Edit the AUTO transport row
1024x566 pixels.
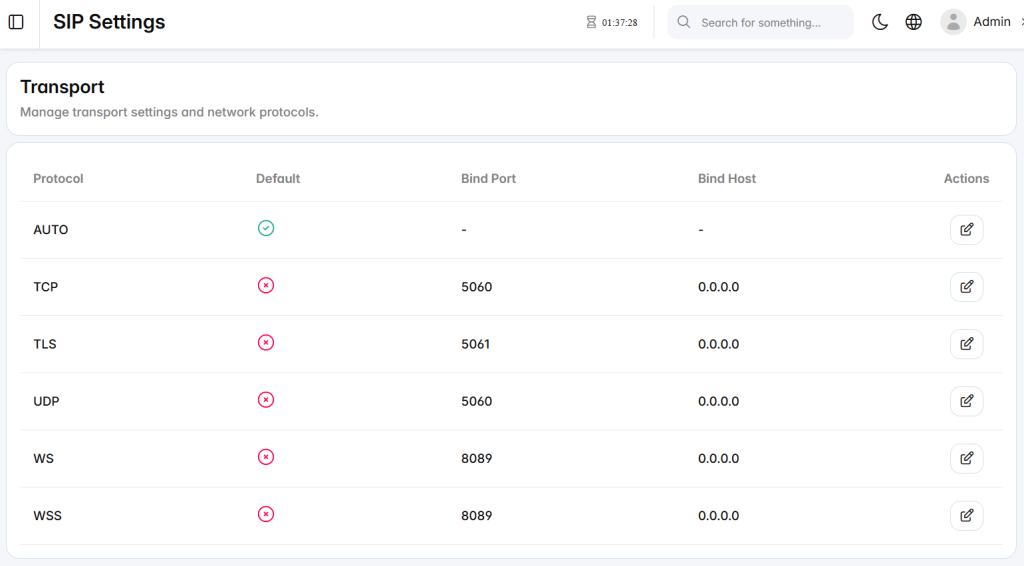point(967,230)
